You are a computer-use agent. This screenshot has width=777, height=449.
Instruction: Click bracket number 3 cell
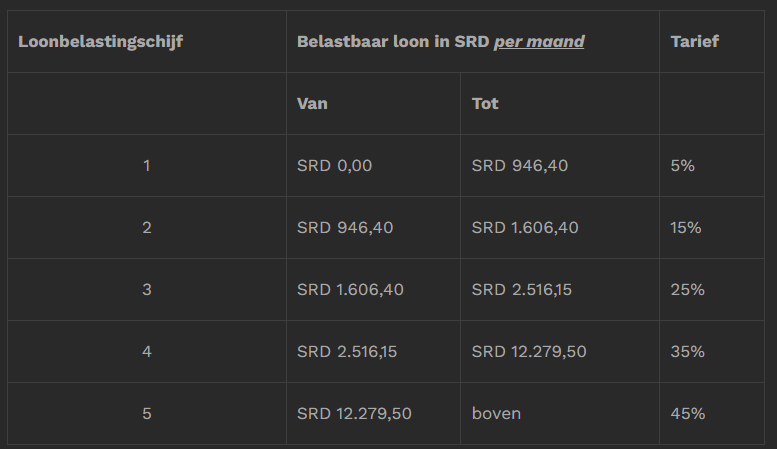point(147,290)
